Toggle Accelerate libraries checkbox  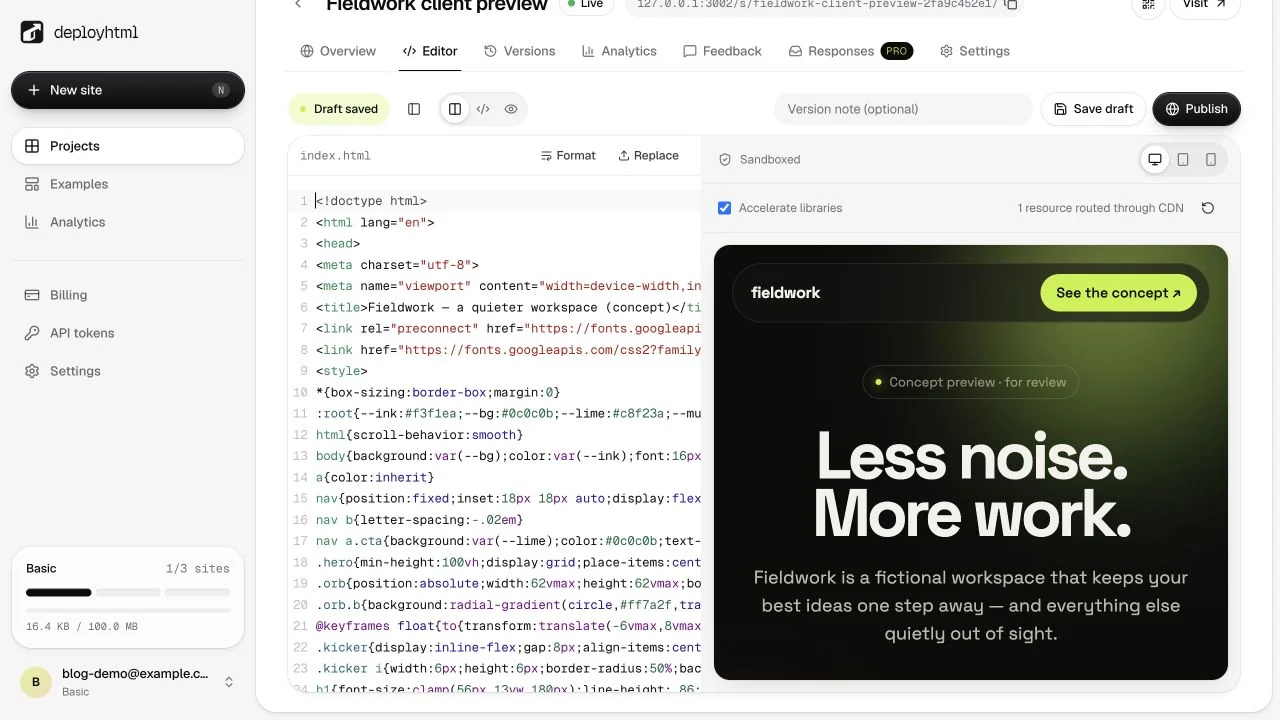[725, 208]
